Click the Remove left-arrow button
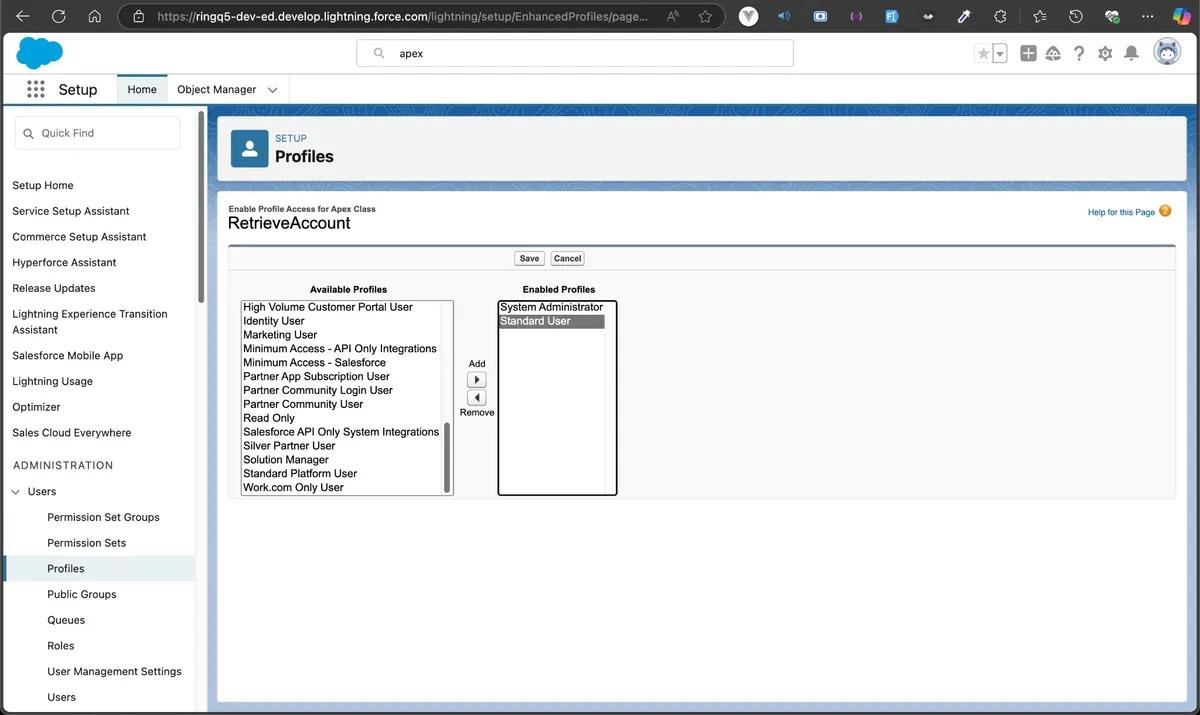This screenshot has height=715, width=1200. [x=477, y=398]
